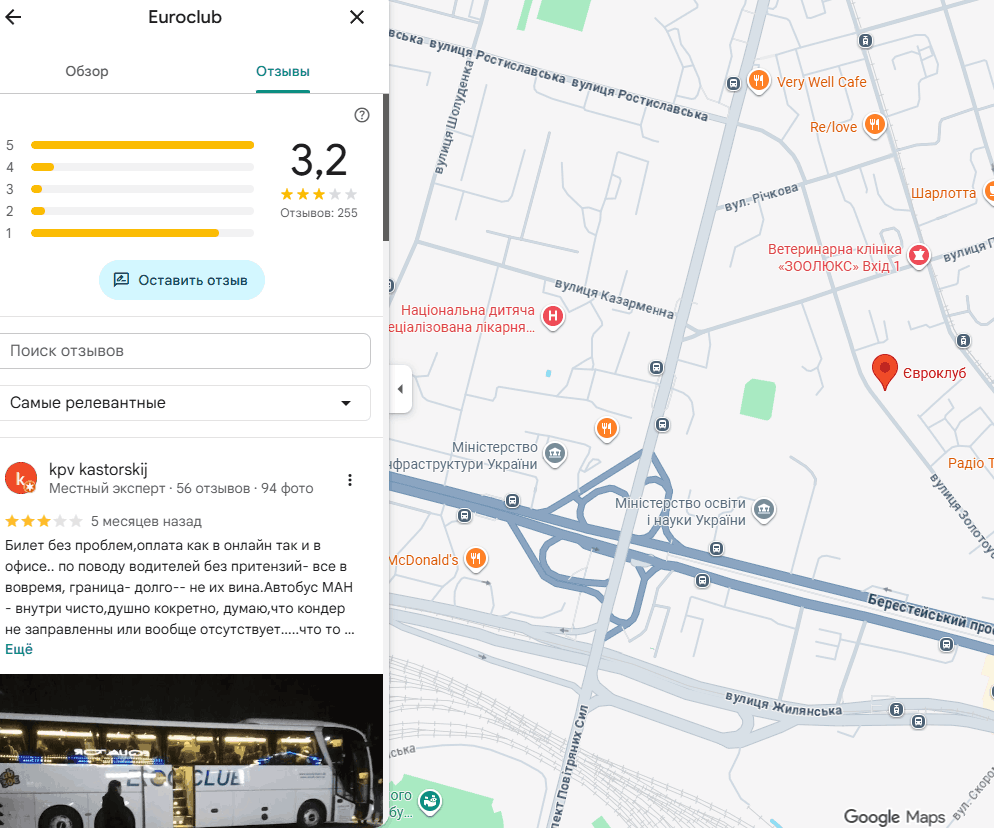Screen dimensions: 994x828
Task: Click the top-right bus stop icon
Action: [x=865, y=41]
